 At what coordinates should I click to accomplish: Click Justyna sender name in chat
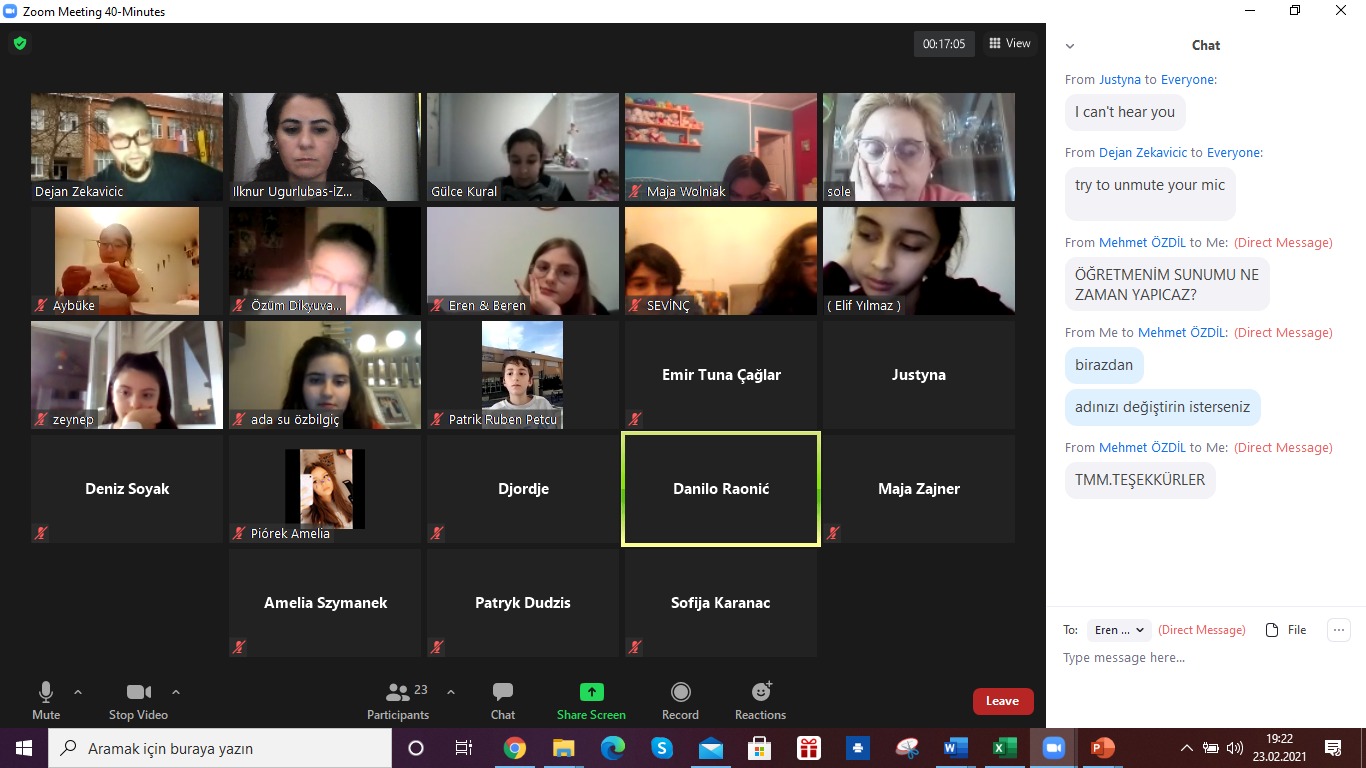[x=1120, y=79]
